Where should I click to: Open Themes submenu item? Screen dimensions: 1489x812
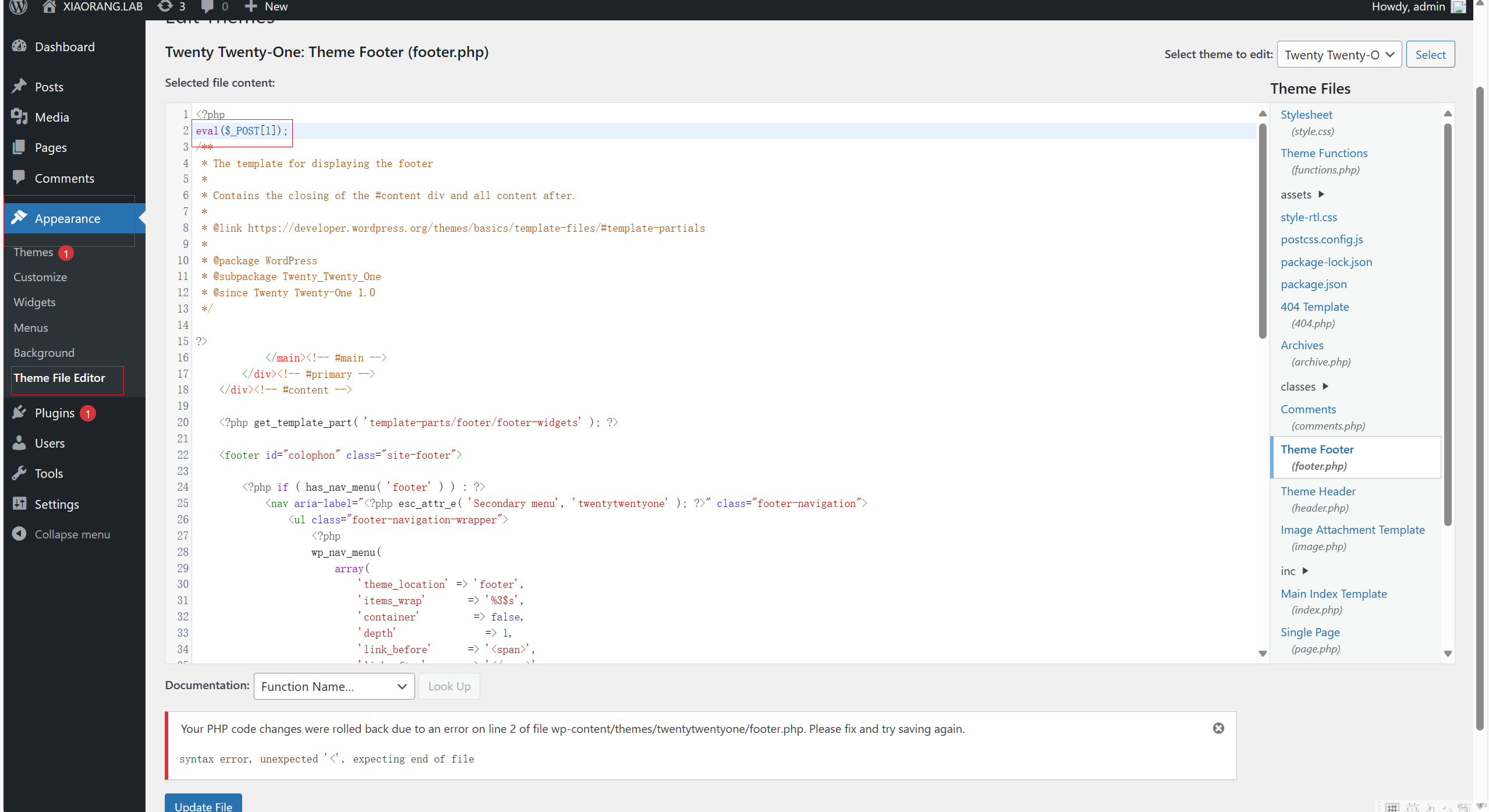tap(33, 252)
